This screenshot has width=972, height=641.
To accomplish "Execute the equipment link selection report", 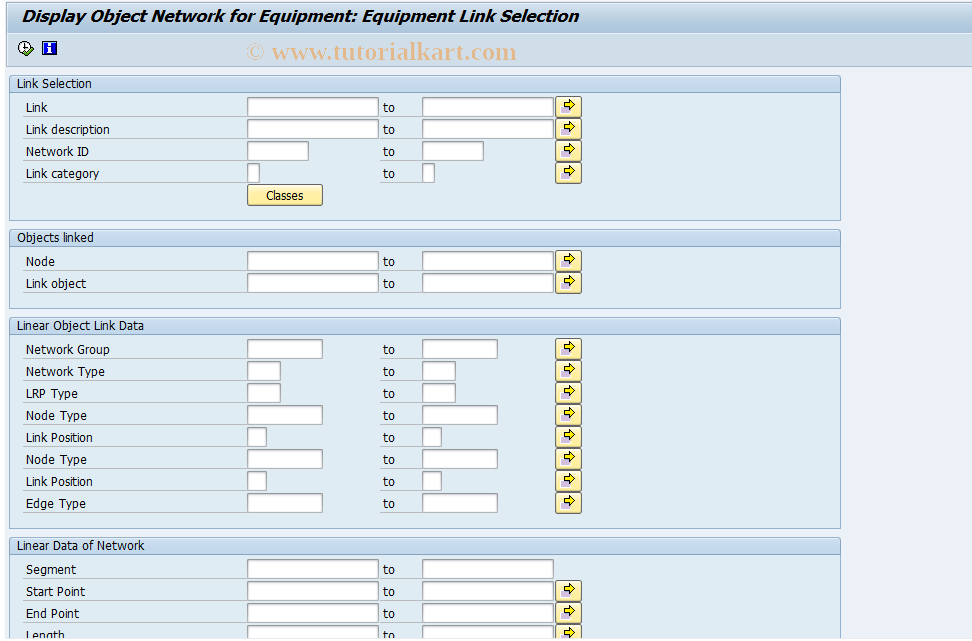I will click(x=25, y=47).
